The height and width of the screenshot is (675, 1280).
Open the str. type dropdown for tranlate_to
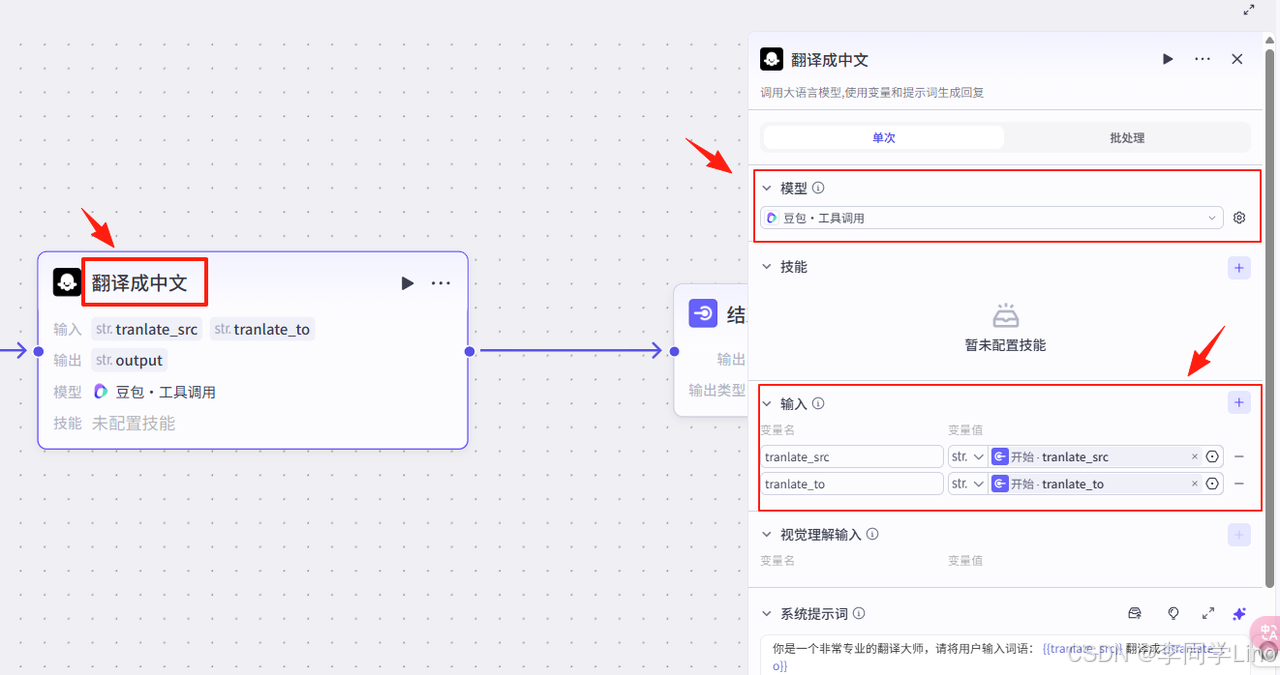tap(967, 484)
